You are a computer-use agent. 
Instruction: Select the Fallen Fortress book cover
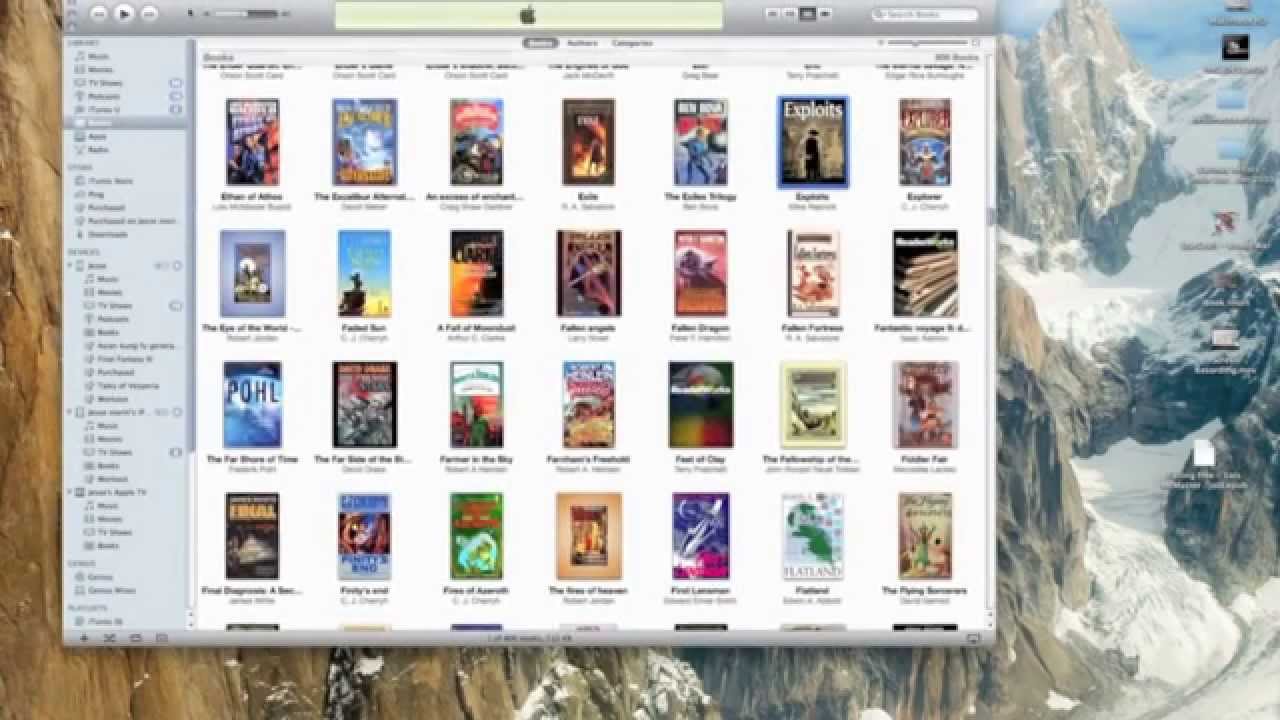tap(813, 273)
